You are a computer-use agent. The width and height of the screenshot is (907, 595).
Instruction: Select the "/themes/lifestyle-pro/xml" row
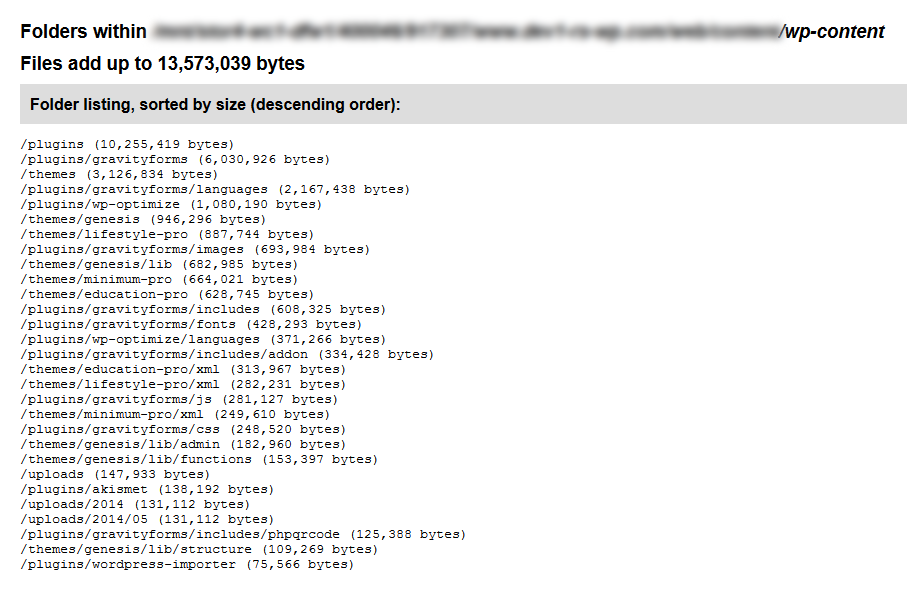click(183, 385)
